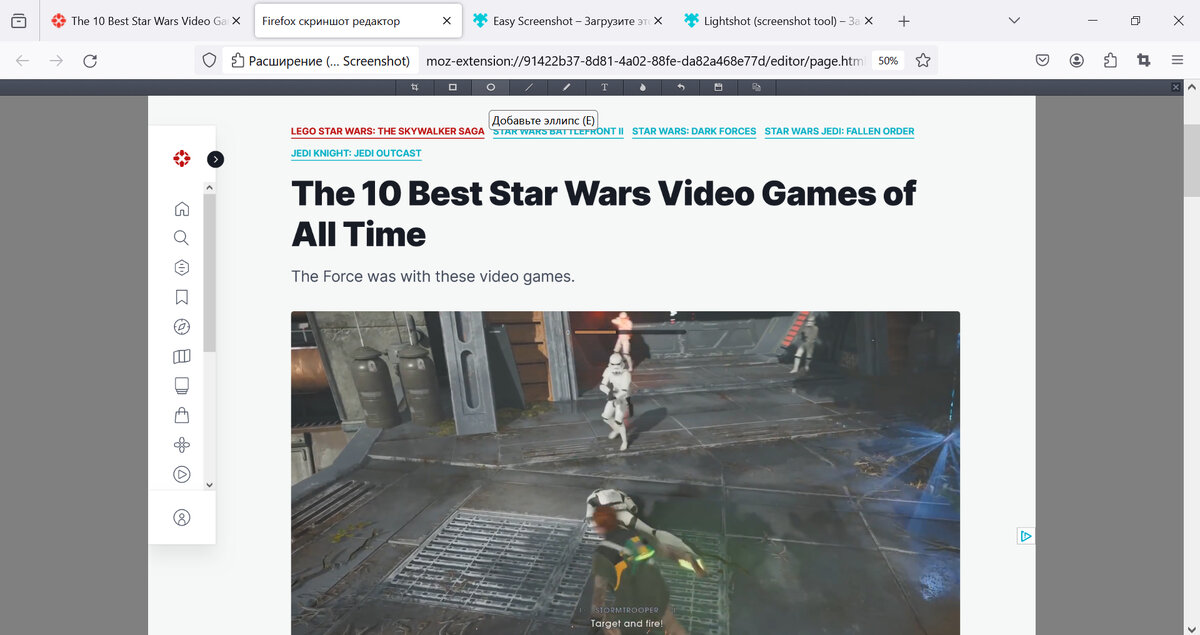Click the sidebar folded map icon
This screenshot has height=635, width=1200.
181,356
